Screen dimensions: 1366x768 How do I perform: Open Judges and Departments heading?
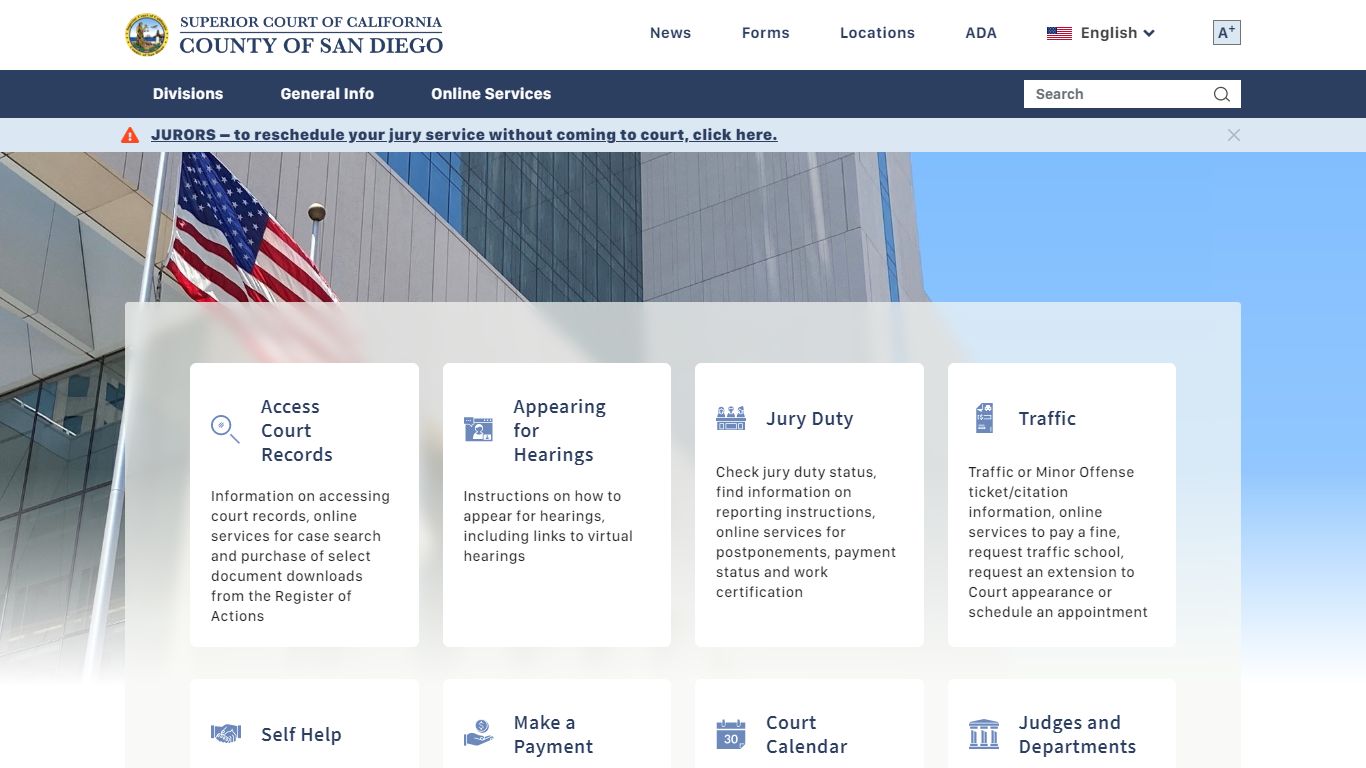[x=1077, y=734]
